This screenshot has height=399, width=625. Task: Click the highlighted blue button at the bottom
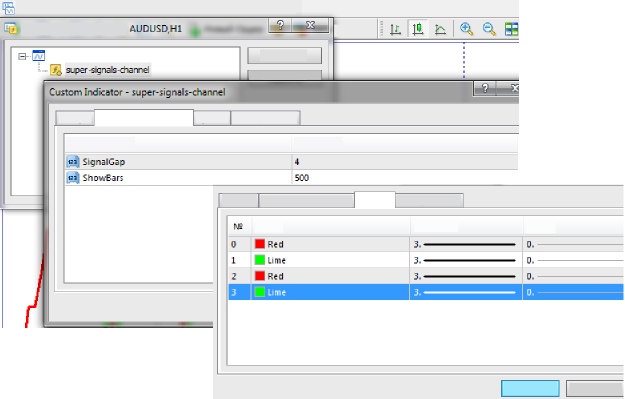(x=530, y=389)
